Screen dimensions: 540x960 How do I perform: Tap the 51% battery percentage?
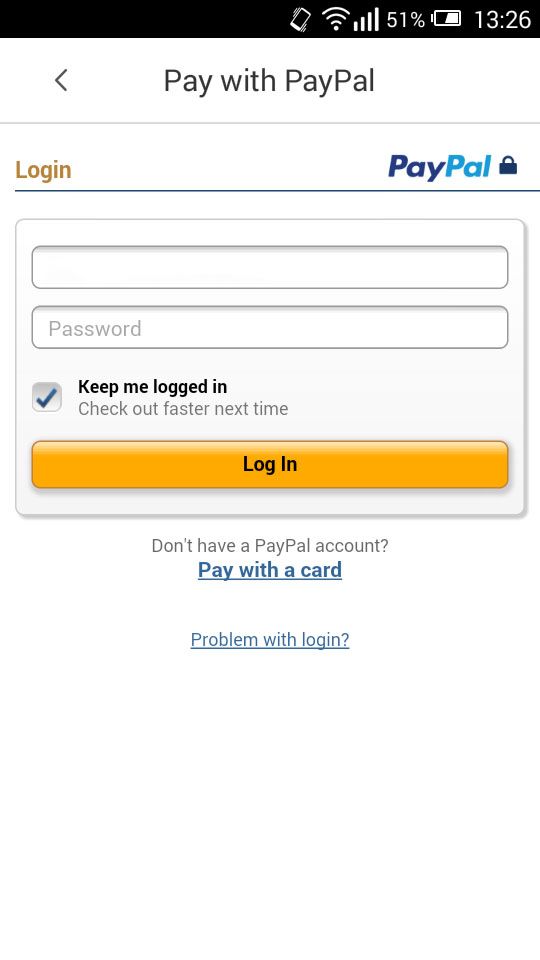point(405,20)
